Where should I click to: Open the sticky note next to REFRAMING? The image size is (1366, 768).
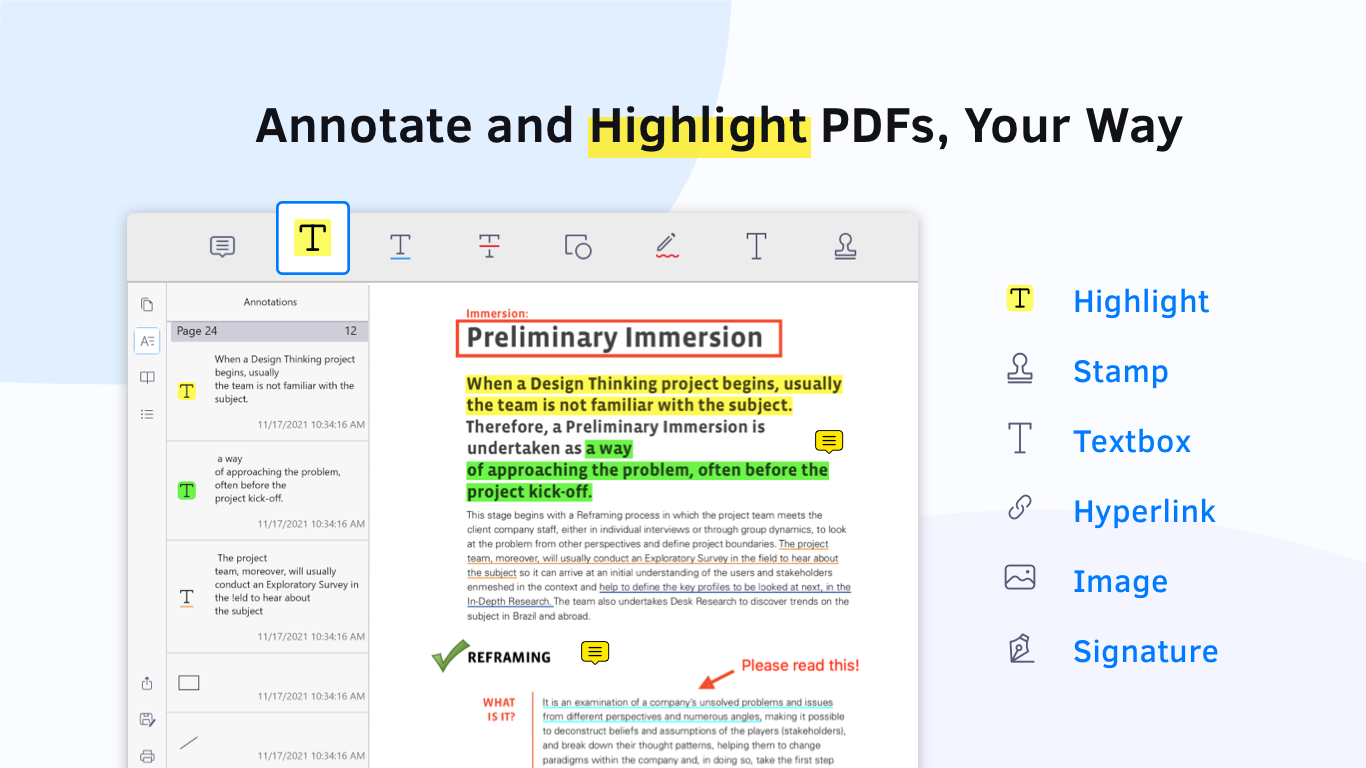point(595,653)
